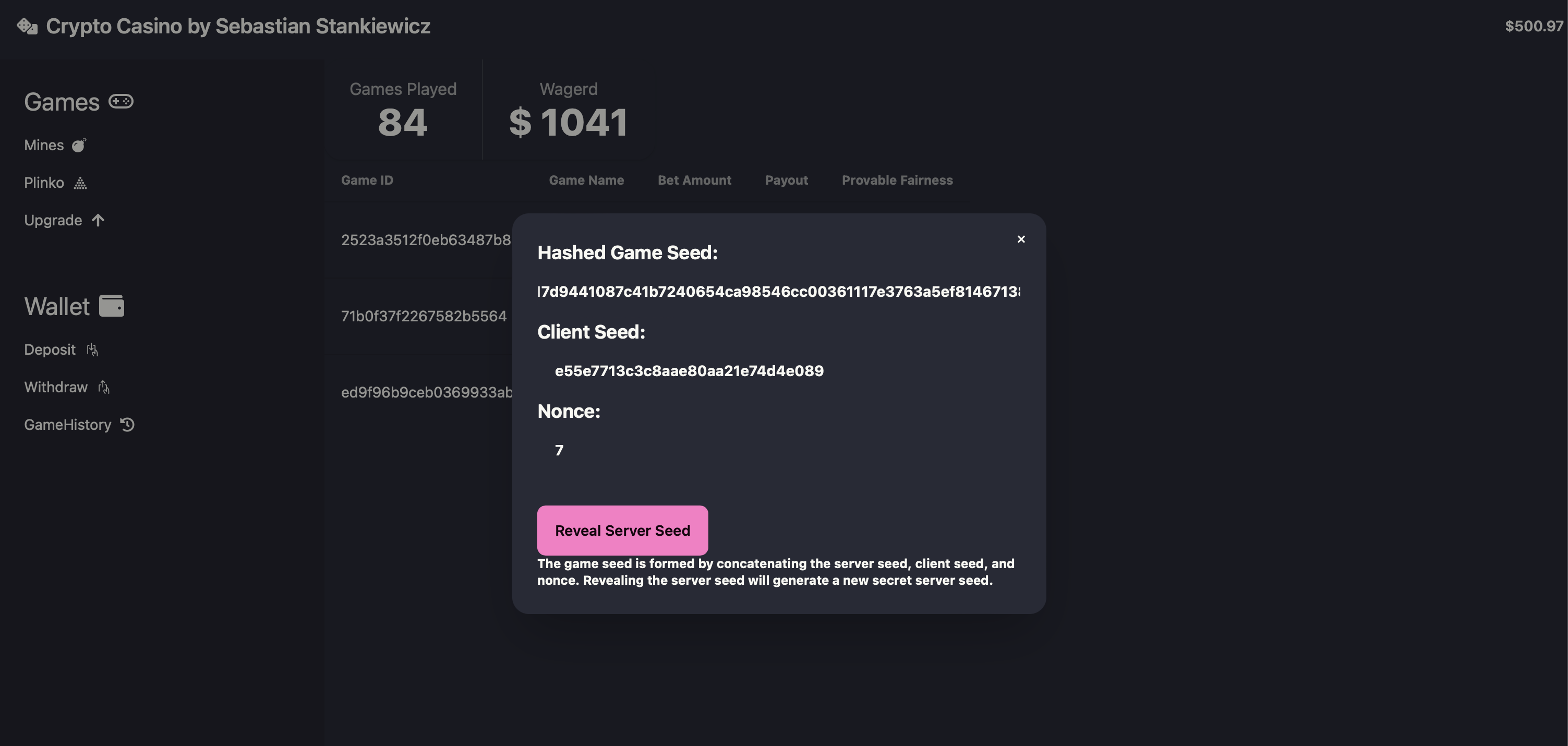Image resolution: width=1568 pixels, height=746 pixels.
Task: Click the Plinko pyramid icon
Action: tap(80, 183)
